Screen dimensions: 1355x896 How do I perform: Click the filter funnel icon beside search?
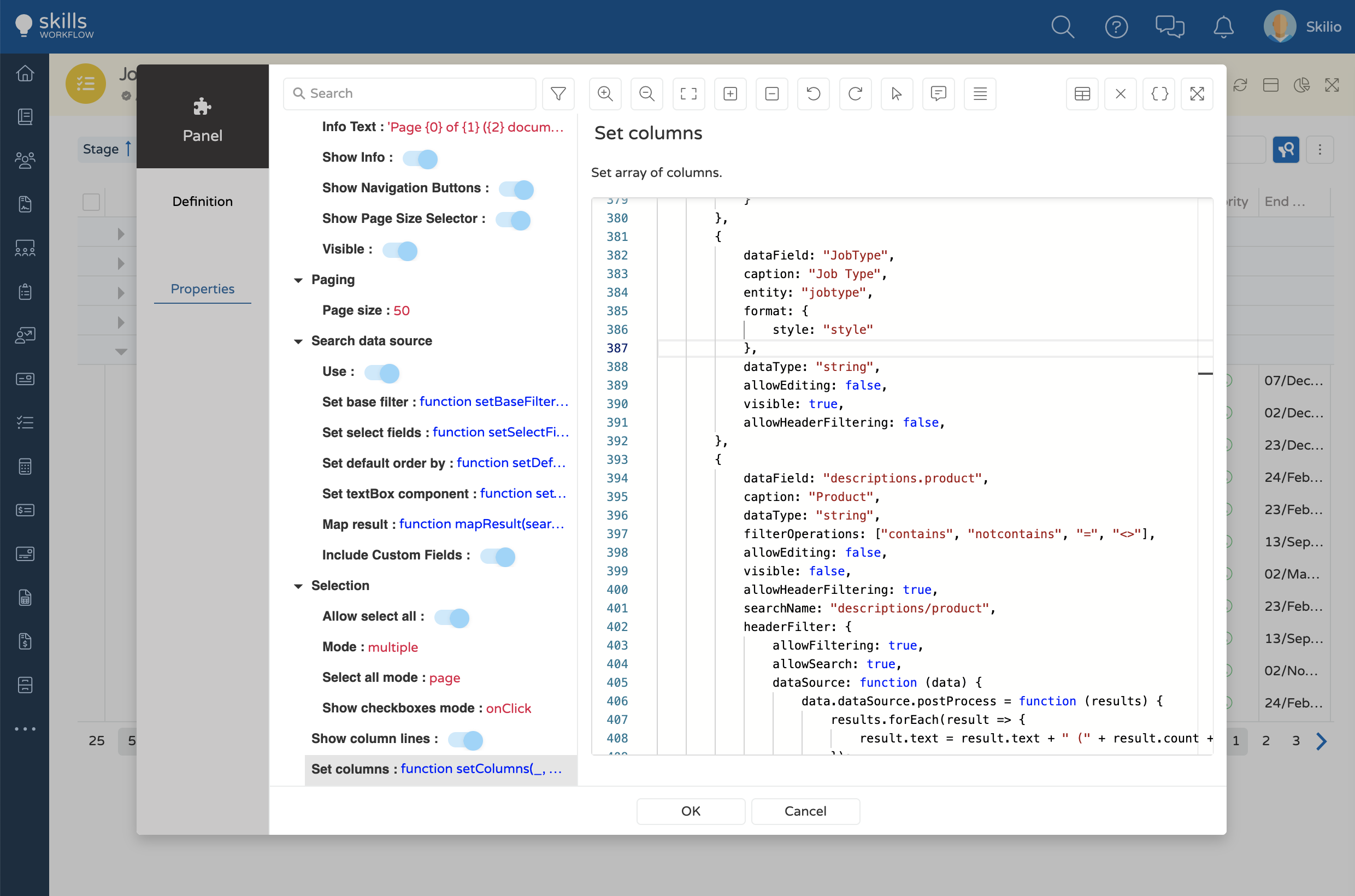pos(558,93)
